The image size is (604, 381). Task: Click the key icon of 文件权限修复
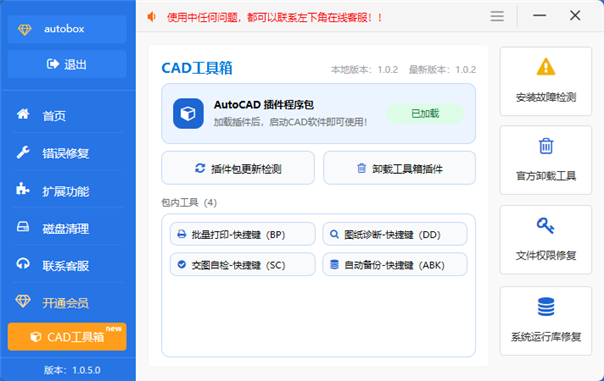[x=545, y=225]
